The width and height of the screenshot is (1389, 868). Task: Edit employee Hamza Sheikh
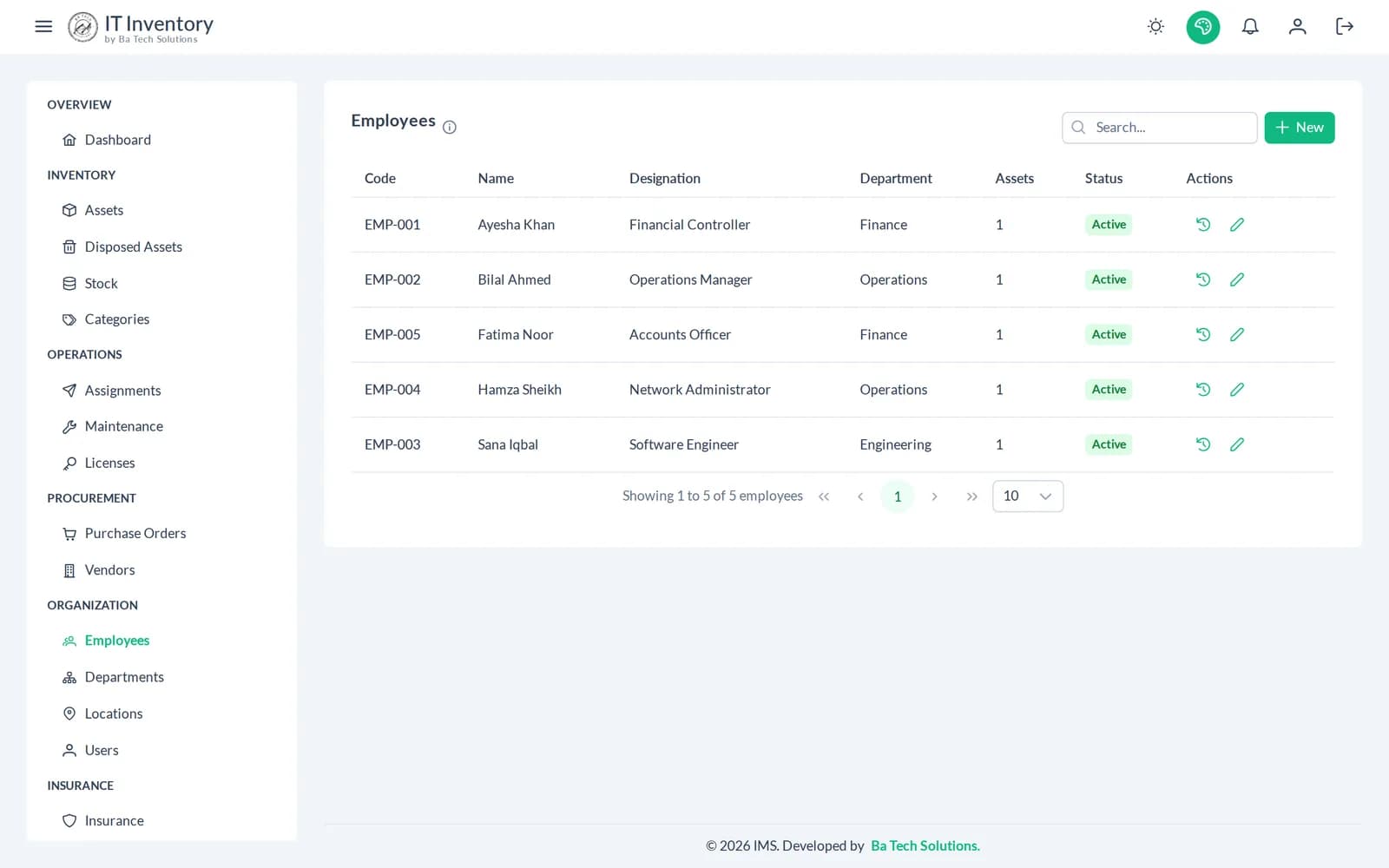point(1237,390)
